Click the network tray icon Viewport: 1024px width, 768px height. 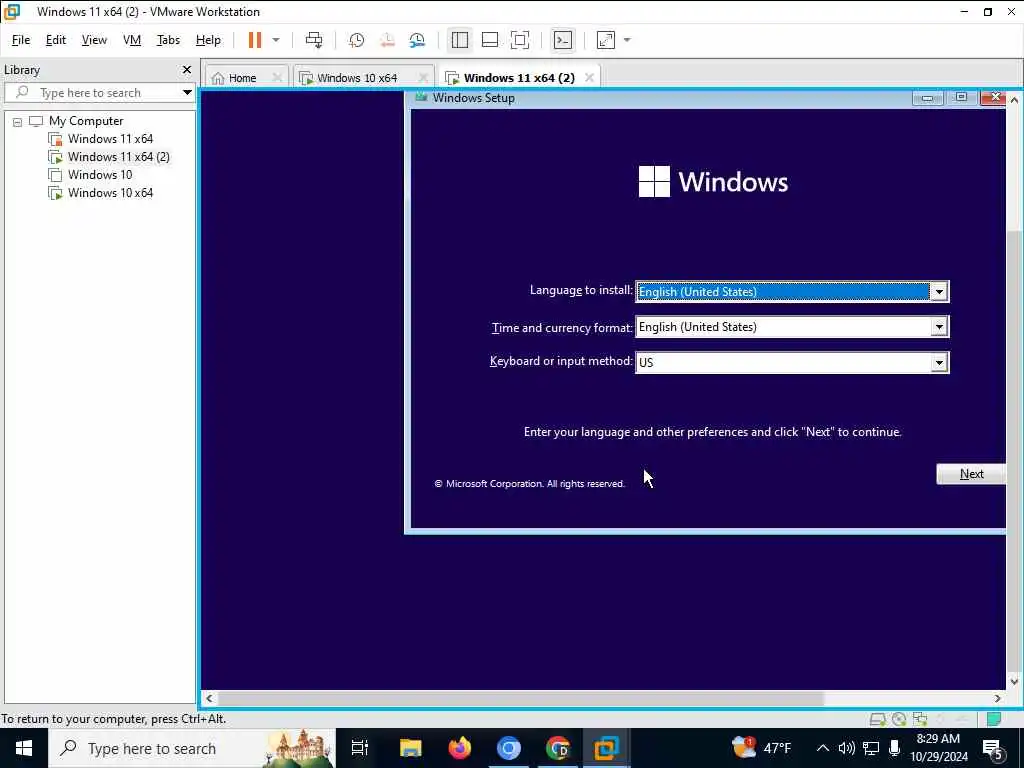(x=871, y=748)
